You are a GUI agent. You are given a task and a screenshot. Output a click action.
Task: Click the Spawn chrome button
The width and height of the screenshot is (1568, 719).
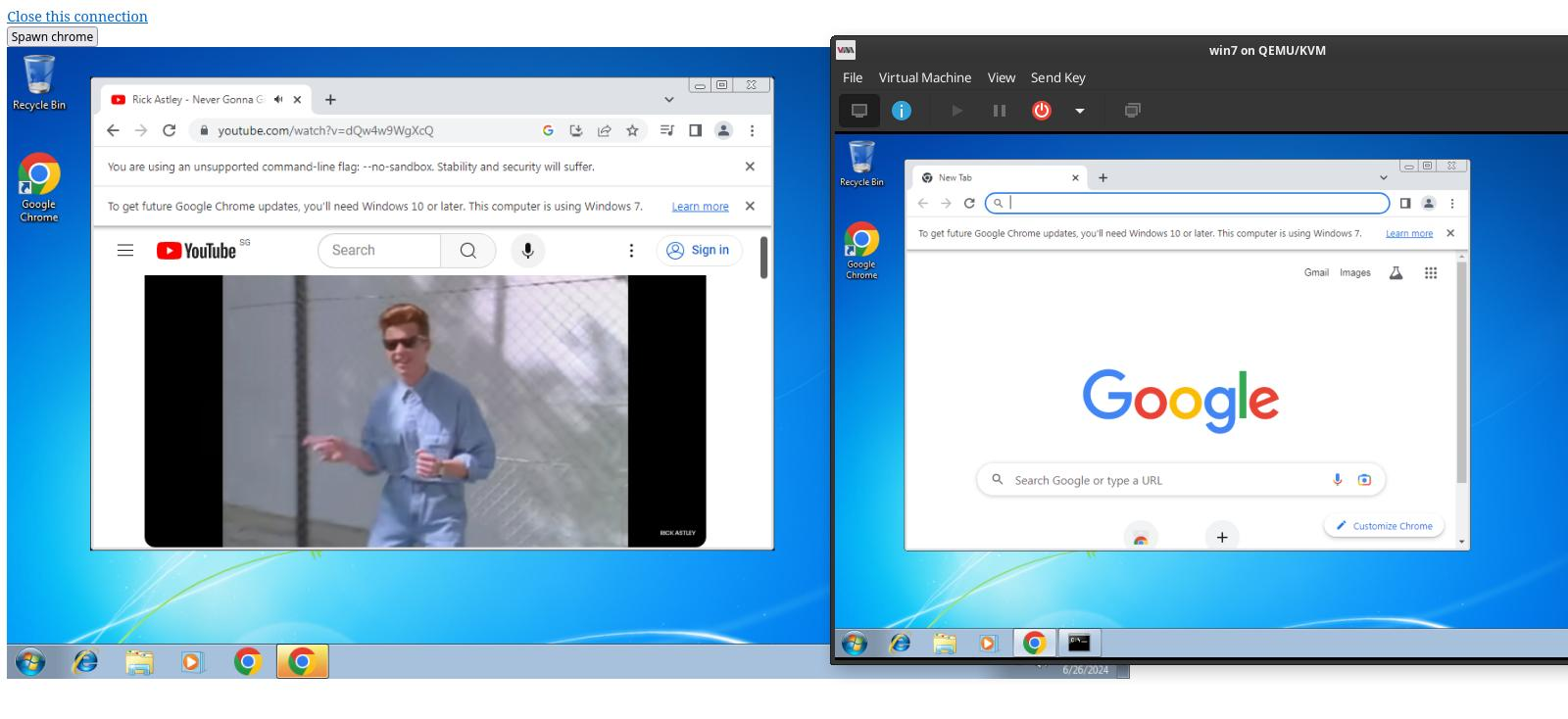point(52,37)
